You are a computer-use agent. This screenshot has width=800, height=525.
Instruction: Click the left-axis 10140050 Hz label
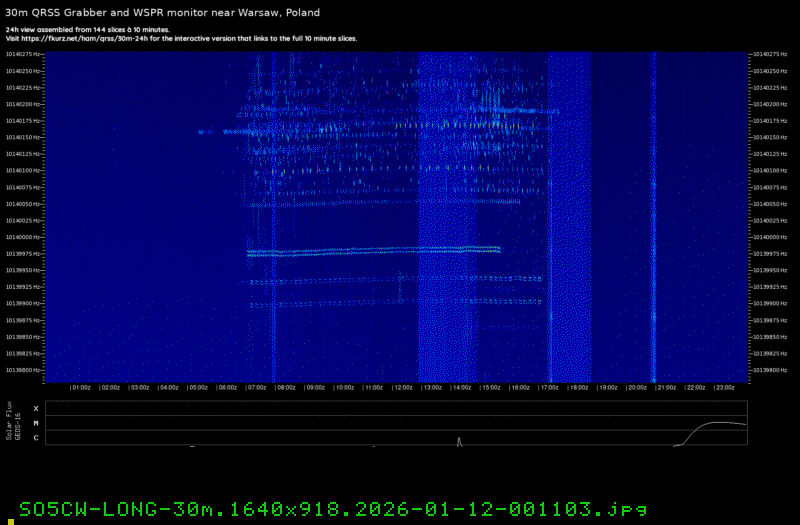point(22,204)
